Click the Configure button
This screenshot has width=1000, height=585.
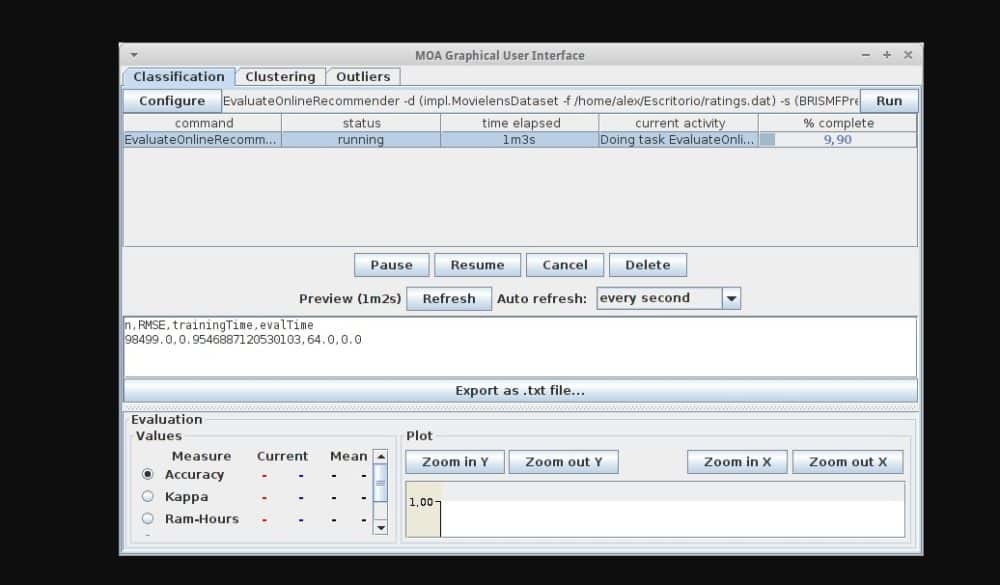coord(172,101)
